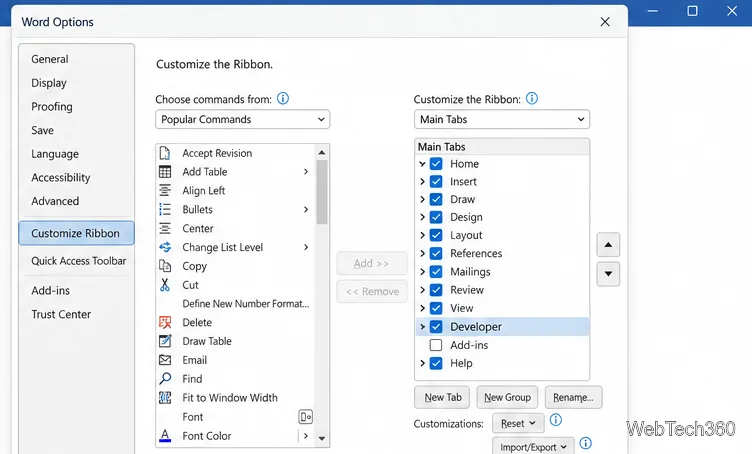Click the commands list scrollbar down arrow
The image size is (752, 454).
point(322,438)
